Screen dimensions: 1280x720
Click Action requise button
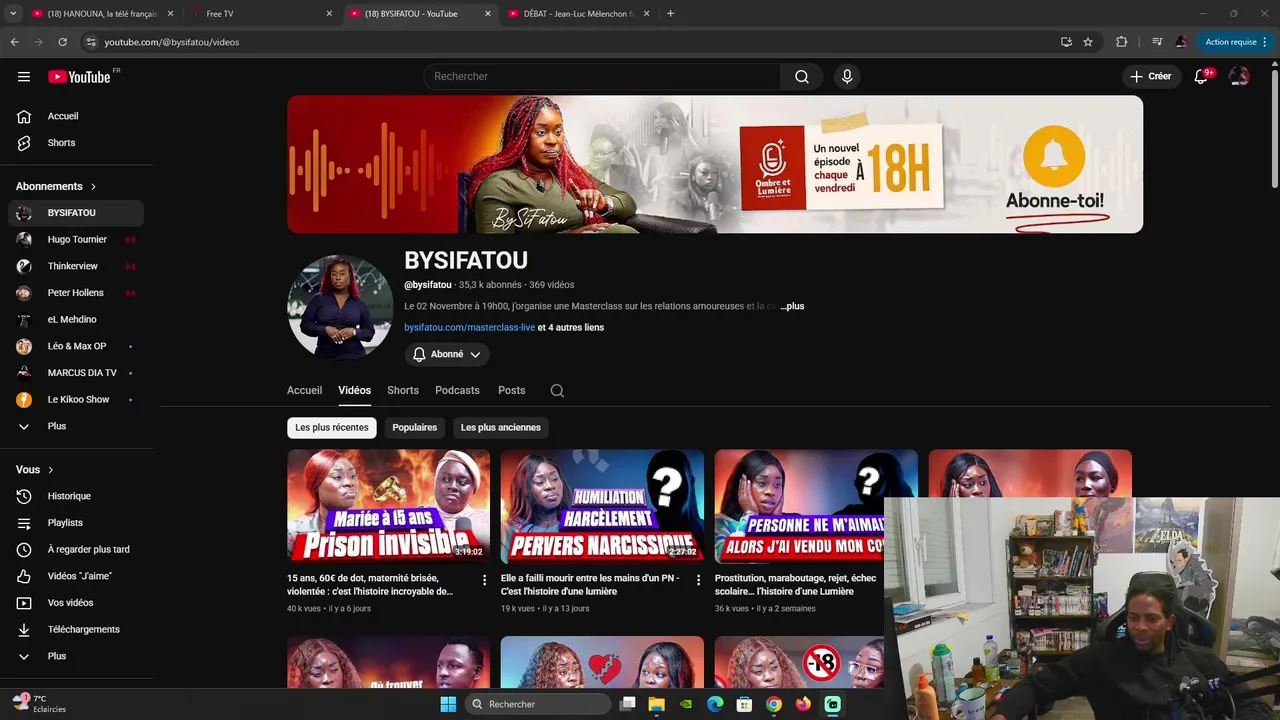pos(1236,42)
